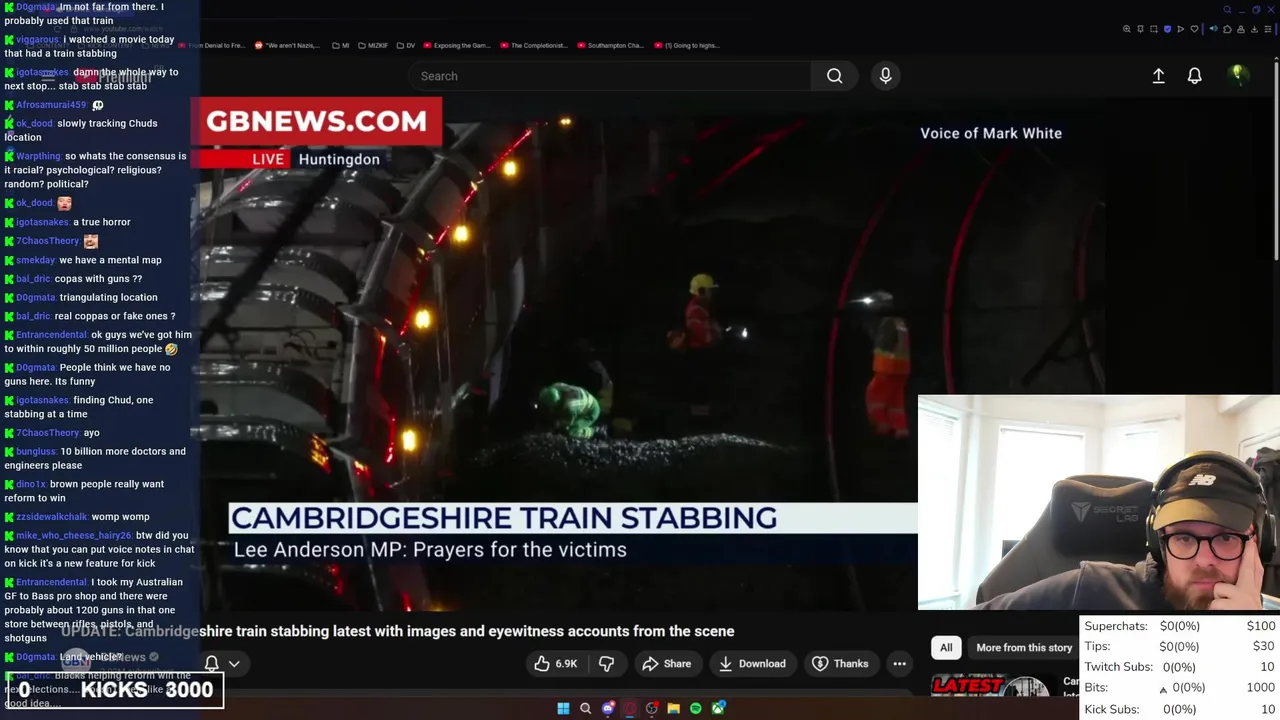Image resolution: width=1280 pixels, height=720 pixels.
Task: Open Windows taskbar search icon
Action: point(585,708)
